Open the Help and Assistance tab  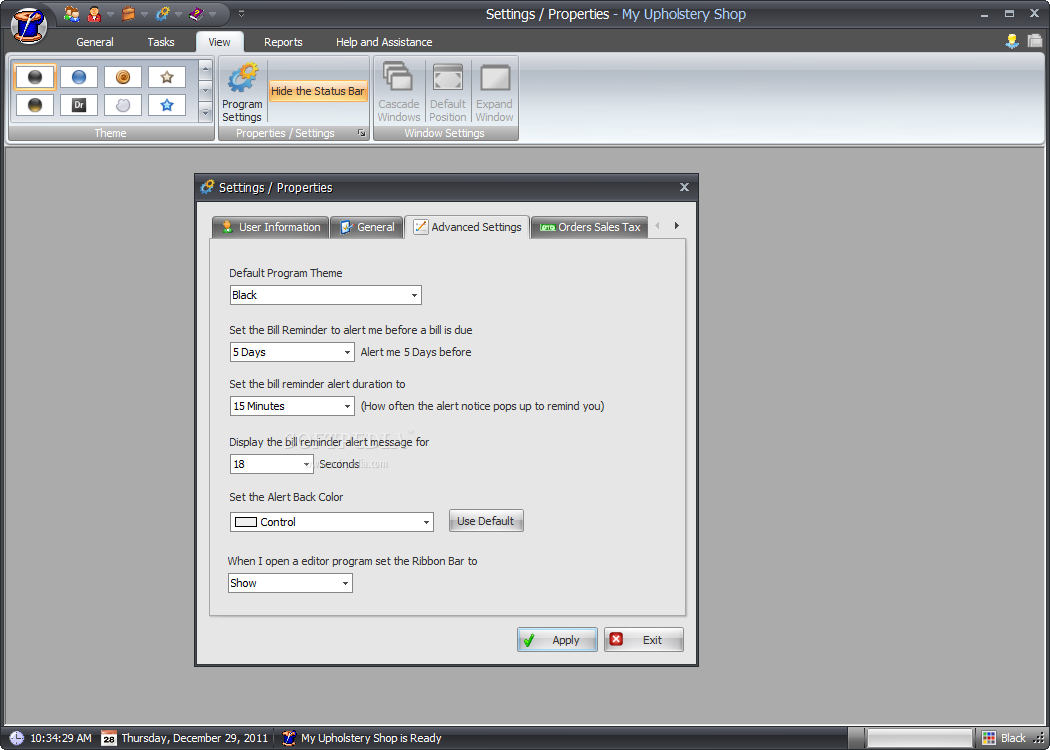pyautogui.click(x=384, y=42)
